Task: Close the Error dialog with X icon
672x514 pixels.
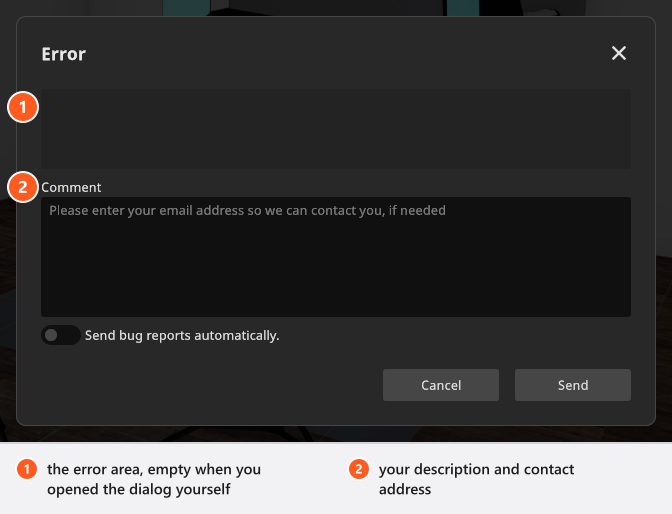Action: [x=618, y=53]
